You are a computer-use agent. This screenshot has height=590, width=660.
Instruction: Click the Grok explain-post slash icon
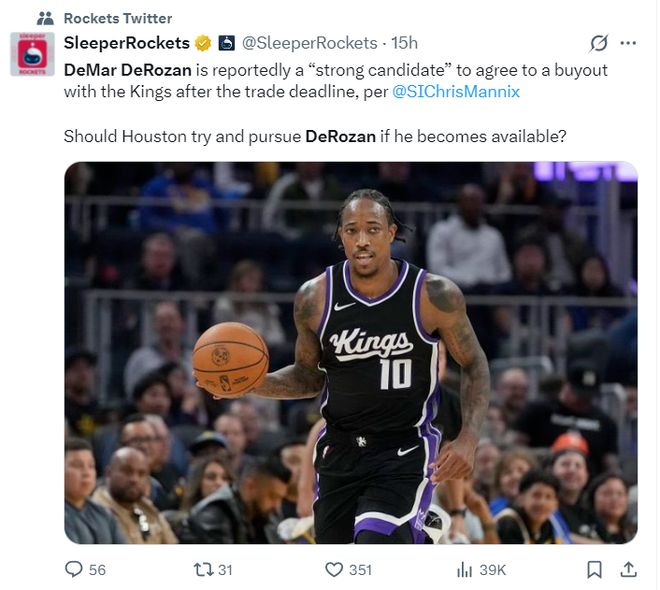[x=599, y=43]
